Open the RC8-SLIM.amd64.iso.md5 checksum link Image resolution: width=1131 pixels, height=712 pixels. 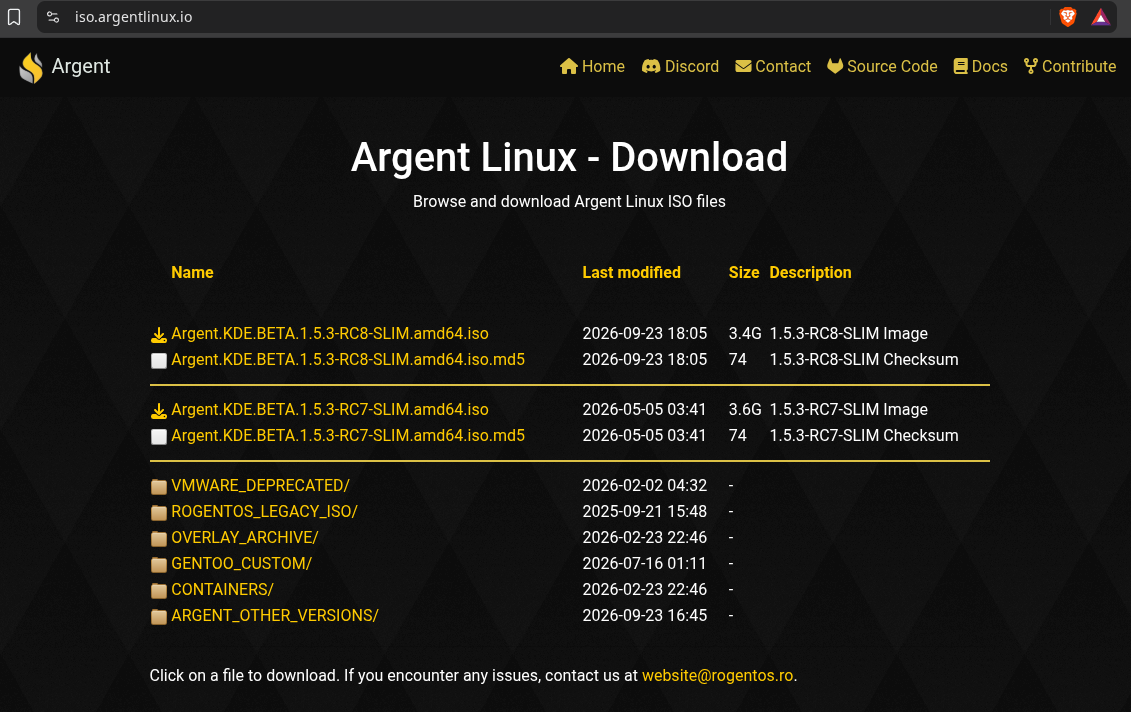(348, 359)
